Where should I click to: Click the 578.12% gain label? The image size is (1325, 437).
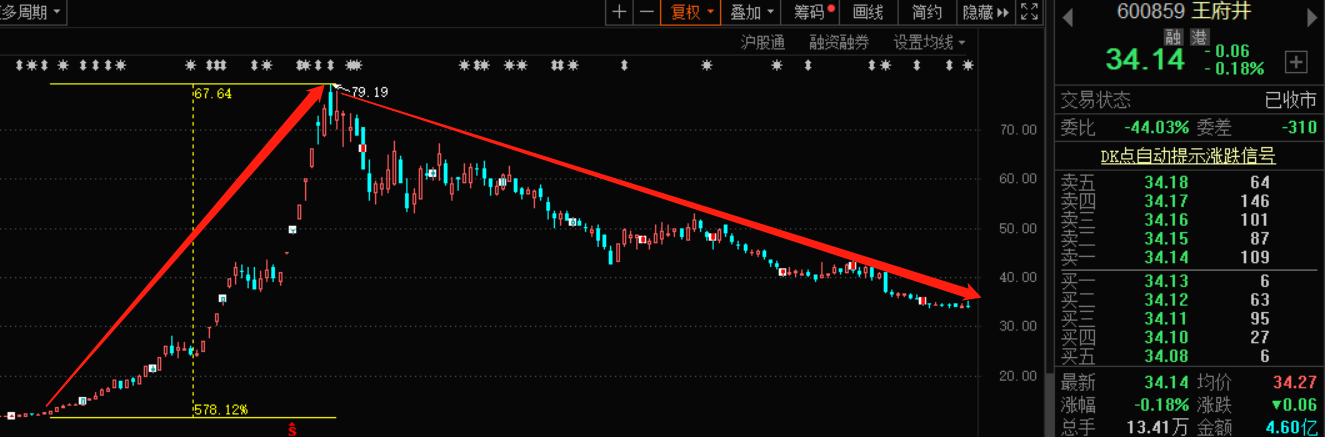[221, 410]
